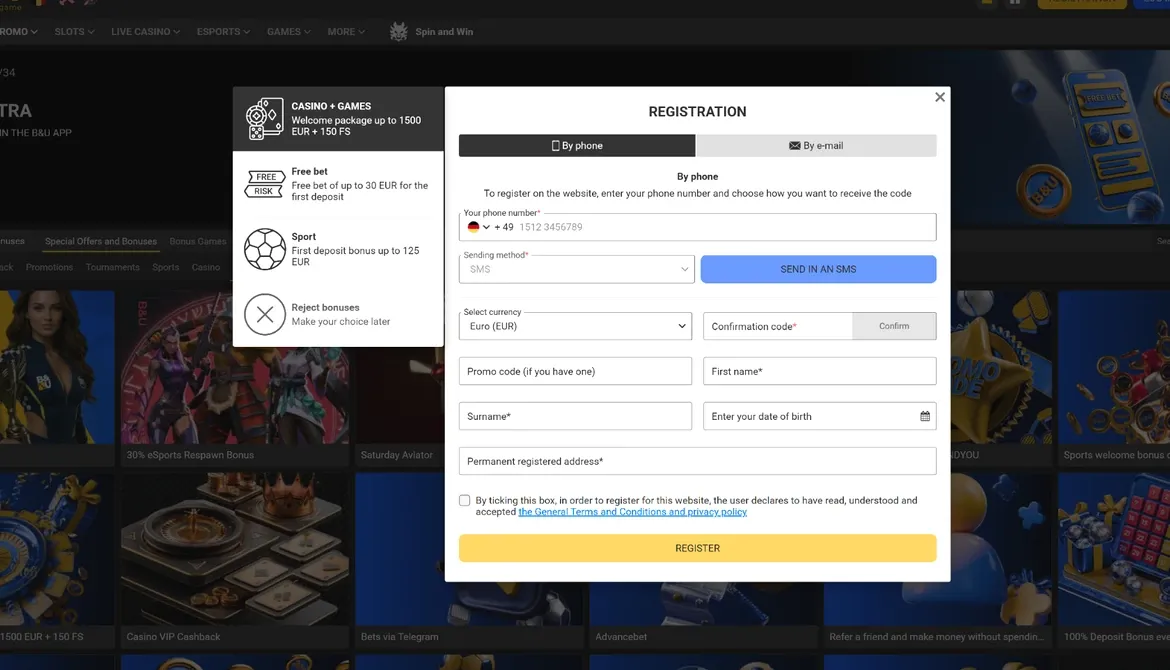The height and width of the screenshot is (670, 1170).
Task: Expand the GAMES menu
Action: pos(289,31)
